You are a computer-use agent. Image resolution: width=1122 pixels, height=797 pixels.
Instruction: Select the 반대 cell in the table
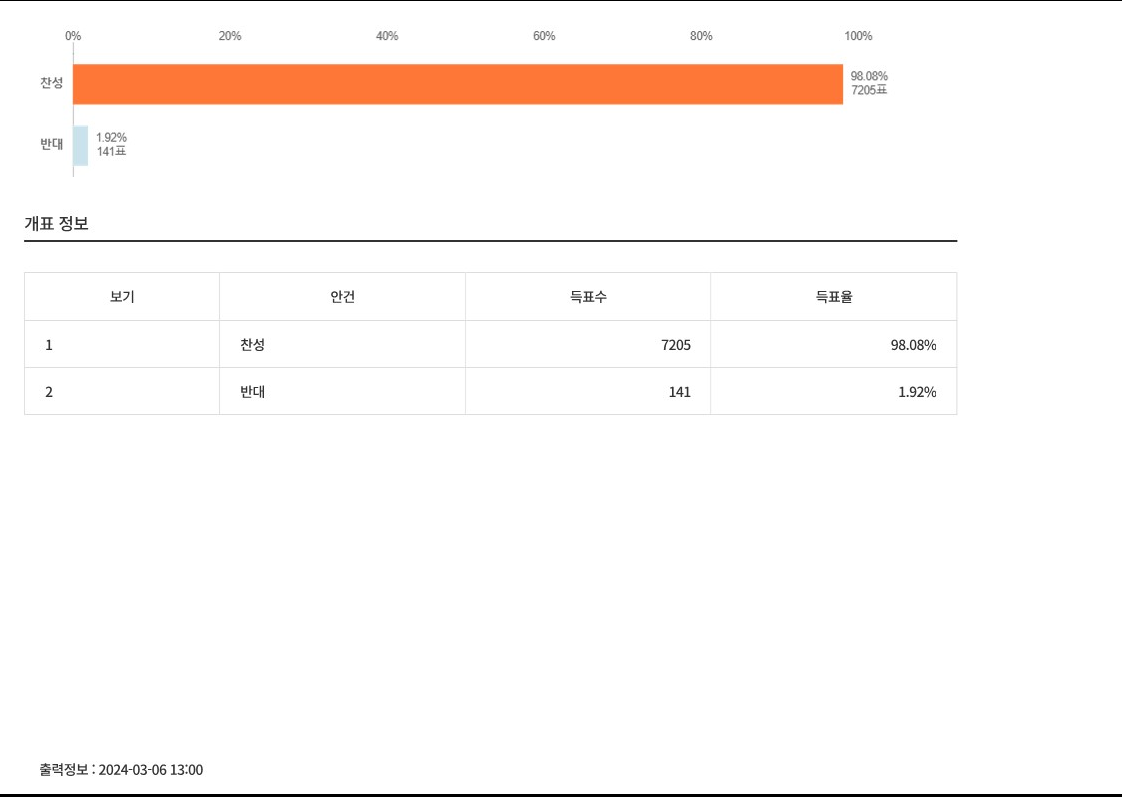pos(252,392)
